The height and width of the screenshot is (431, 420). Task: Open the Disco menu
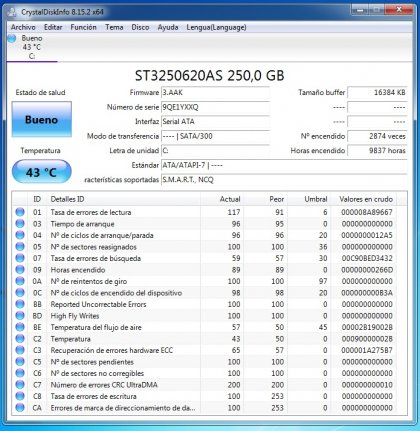coord(140,27)
